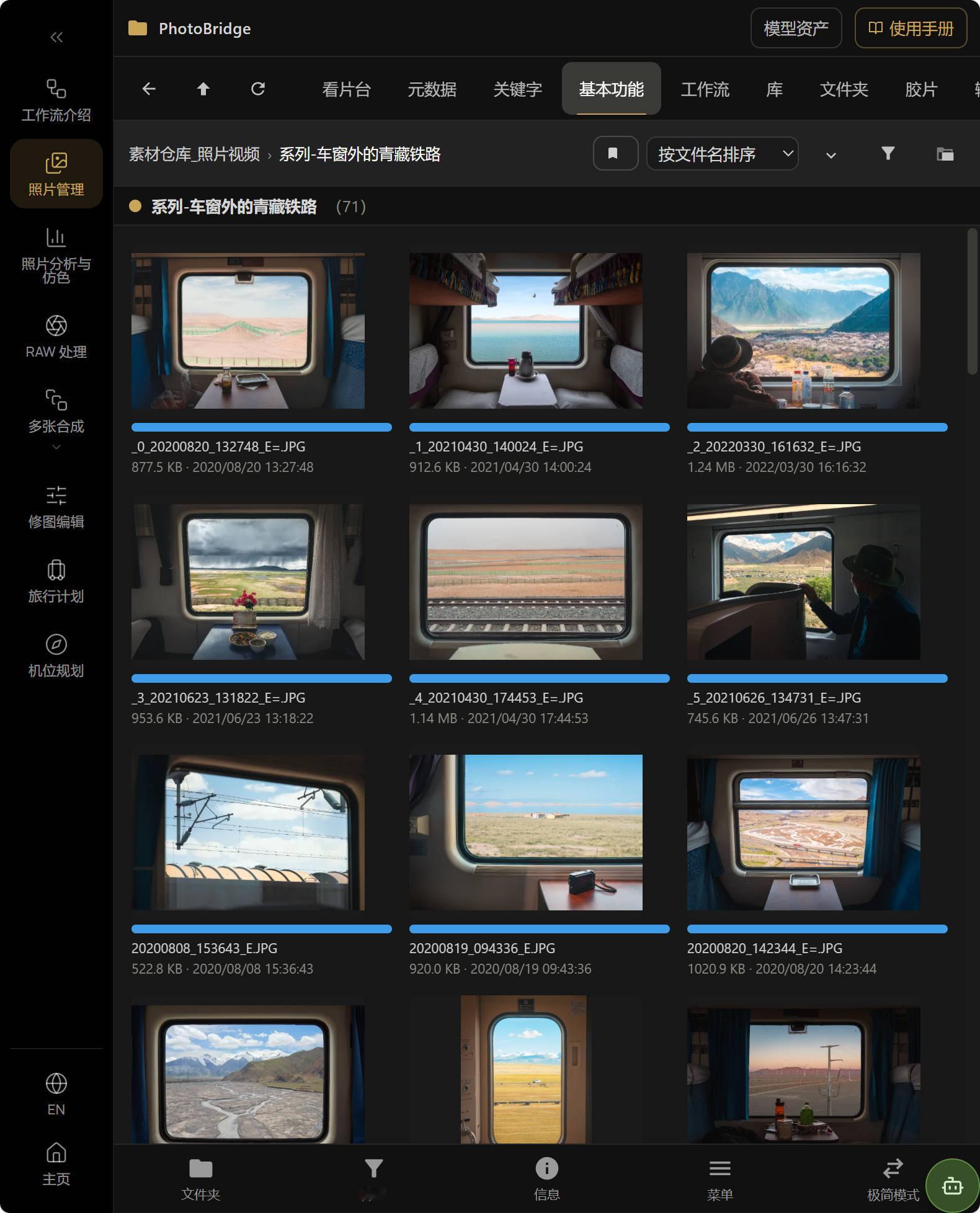Open 信息 in bottom bar
Viewport: 980px width, 1213px height.
546,1179
